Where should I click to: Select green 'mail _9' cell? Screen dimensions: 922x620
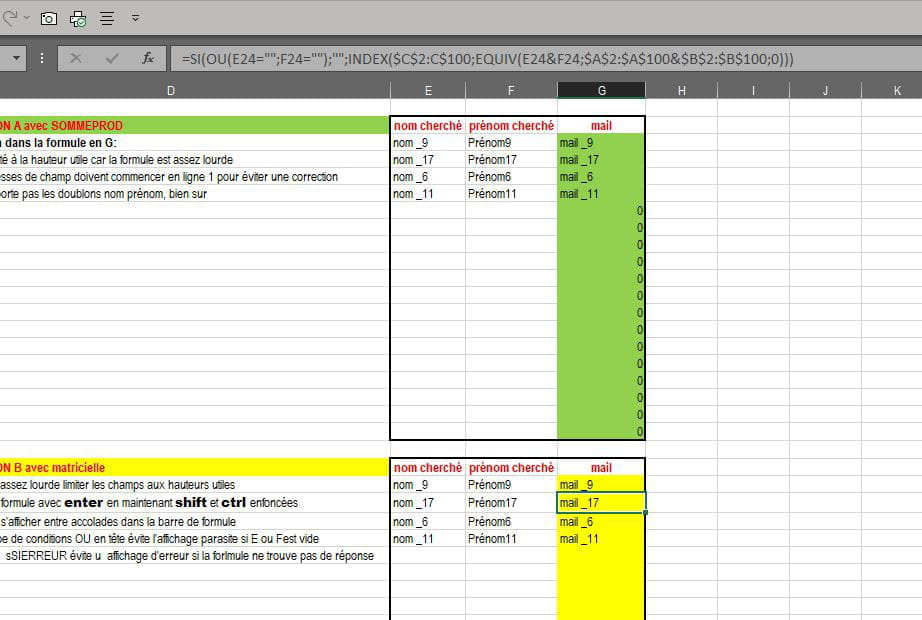[601, 142]
